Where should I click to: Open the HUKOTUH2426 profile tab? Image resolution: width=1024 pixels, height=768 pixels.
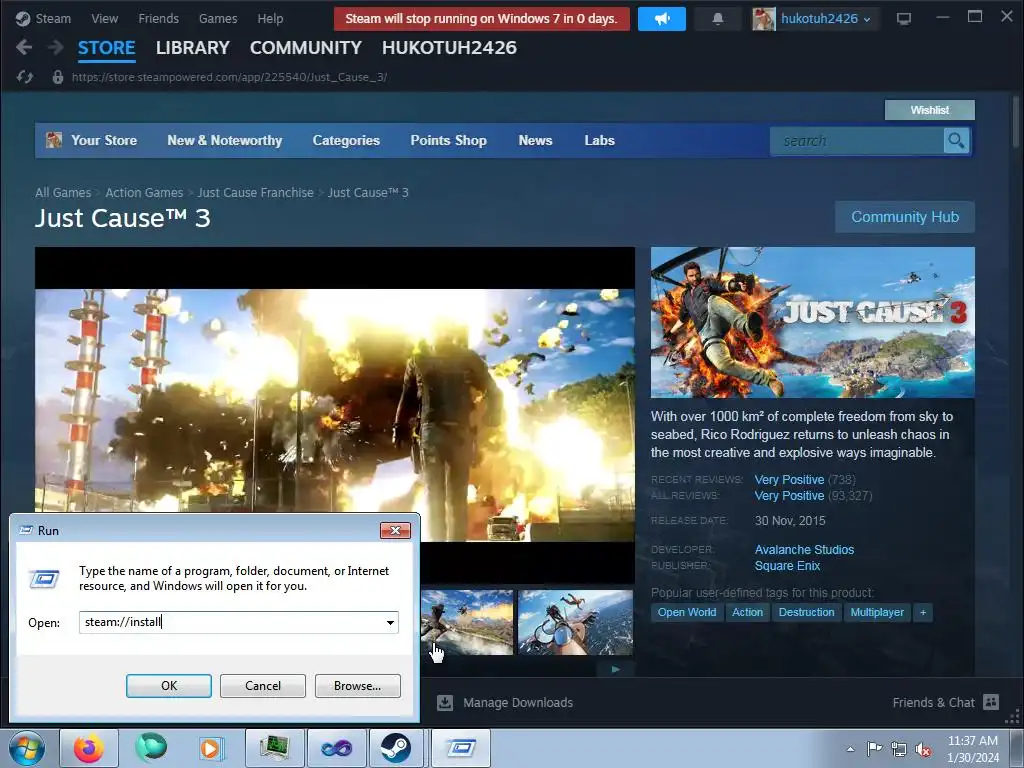[449, 48]
